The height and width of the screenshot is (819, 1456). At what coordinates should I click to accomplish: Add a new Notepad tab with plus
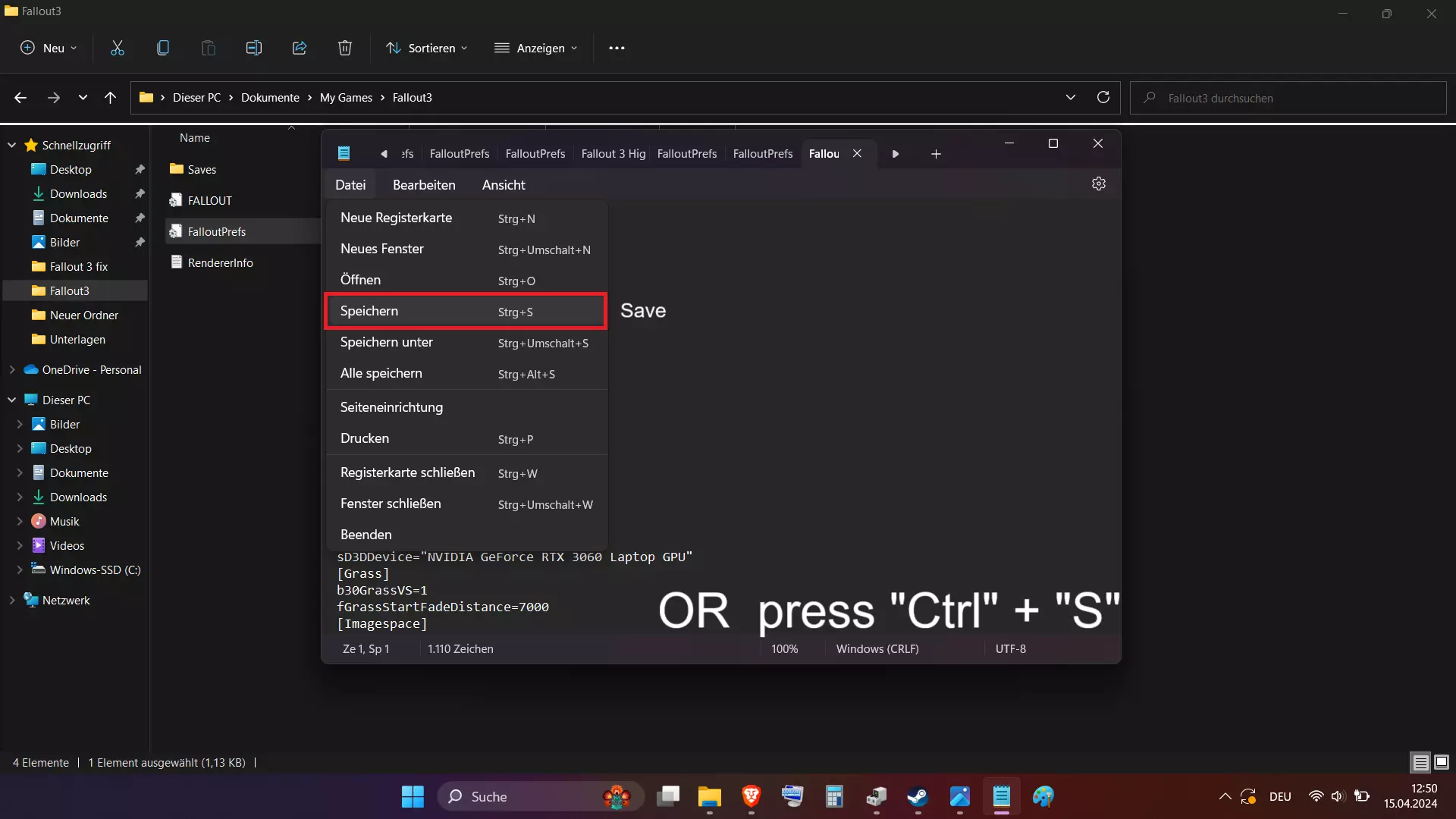[936, 154]
